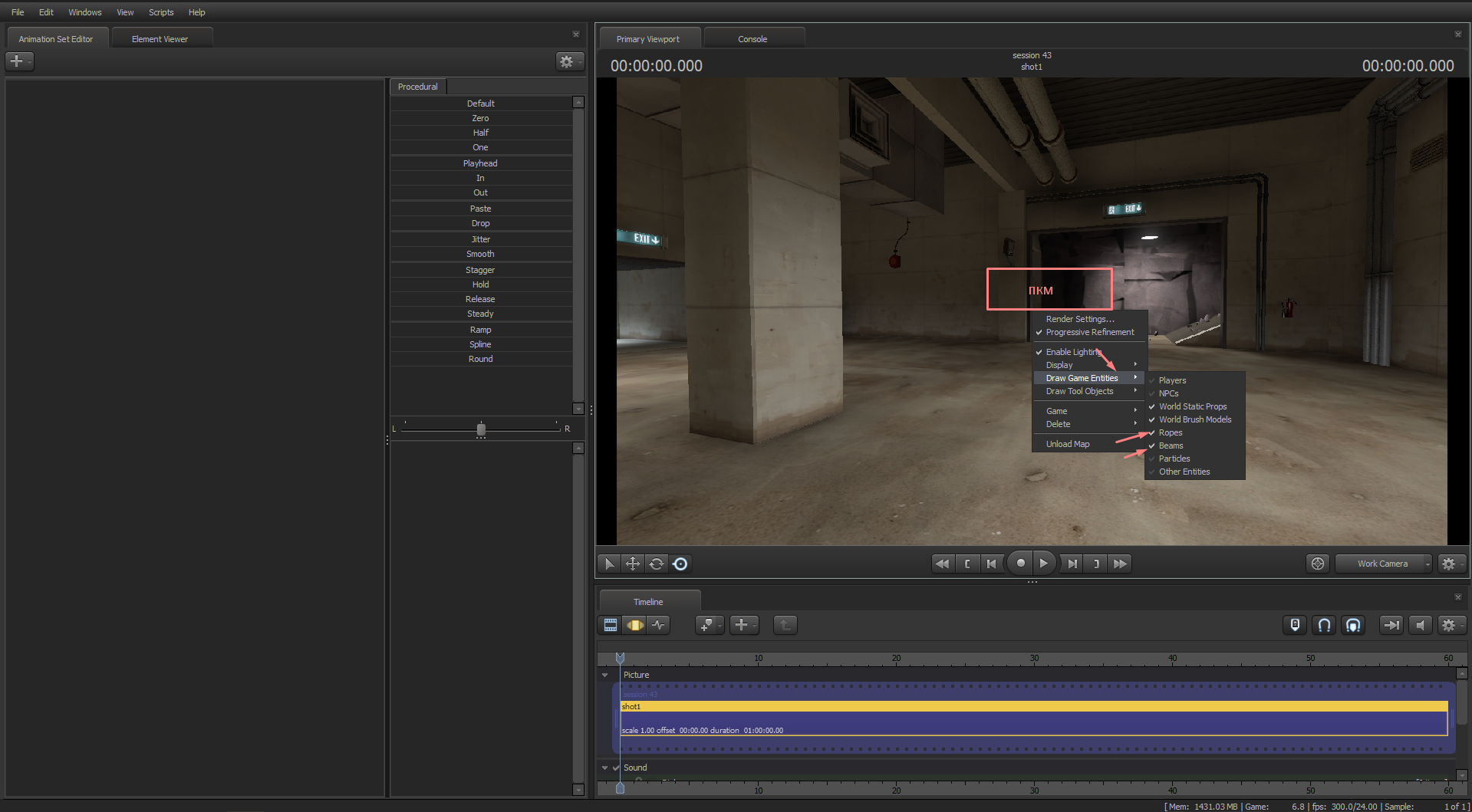Toggle the timeline lock icon
The height and width of the screenshot is (812, 1472).
click(1295, 625)
